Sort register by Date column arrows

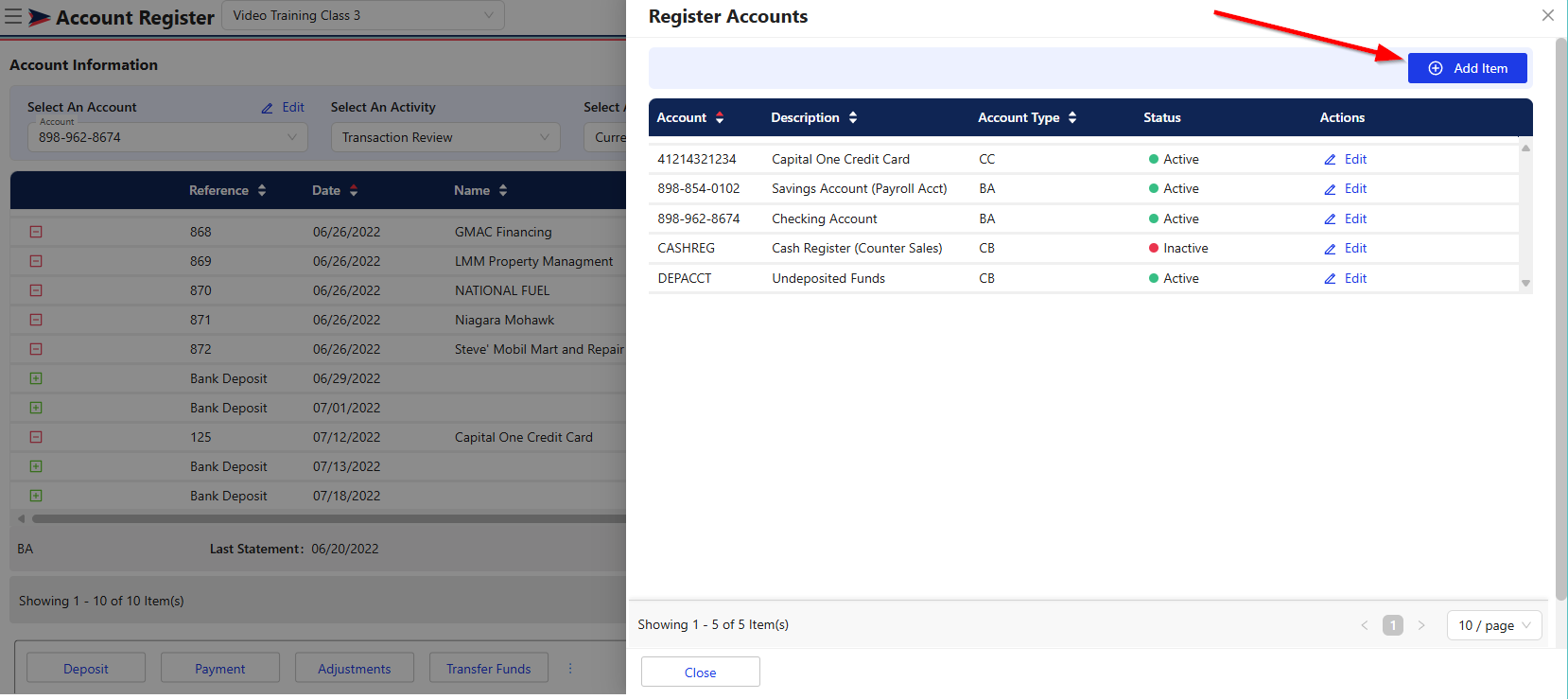pos(354,190)
